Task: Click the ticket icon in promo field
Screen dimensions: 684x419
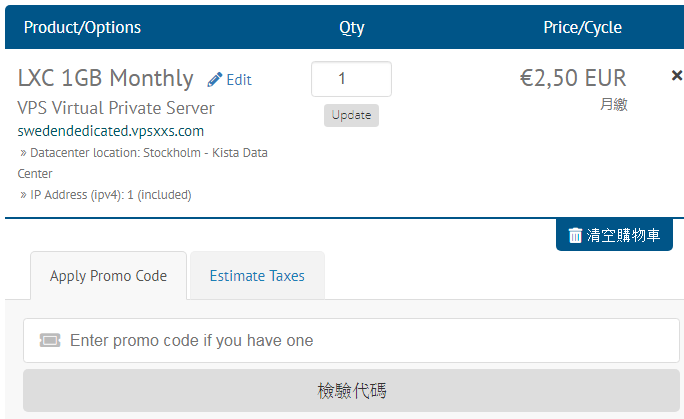Action: [50, 340]
